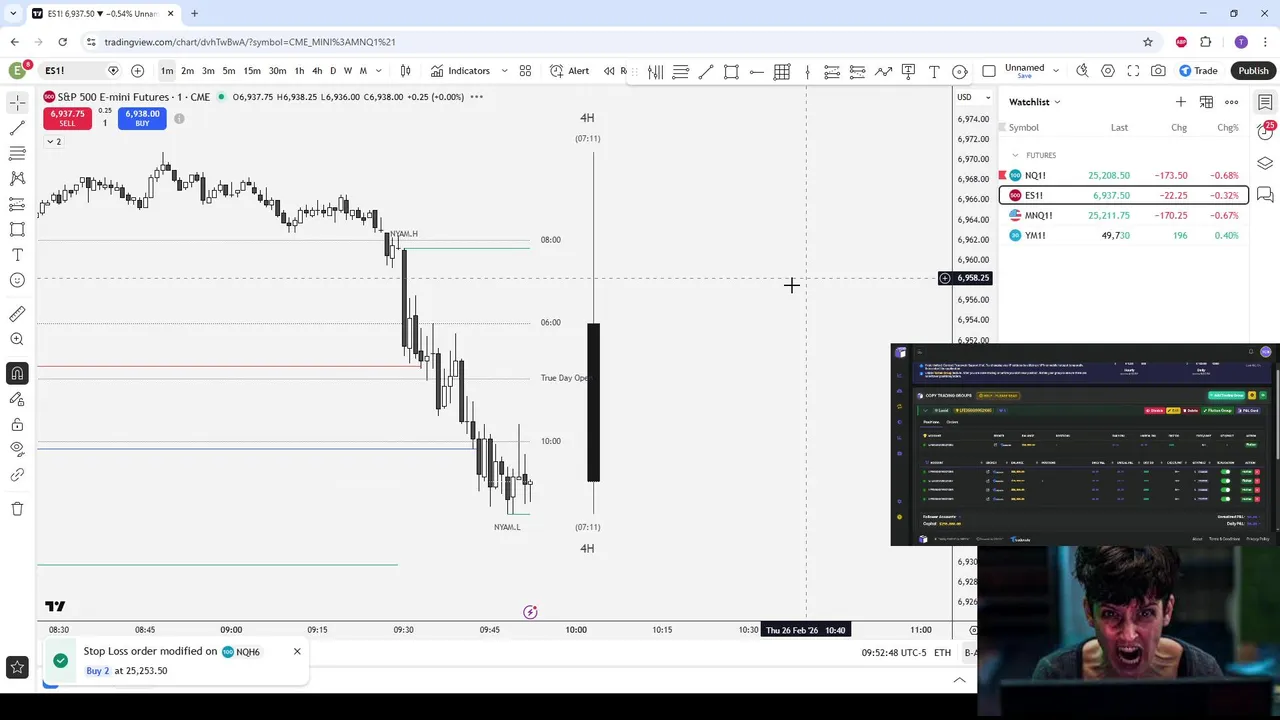Toggle lock all drawings
1280x720 pixels.
tap(17, 424)
